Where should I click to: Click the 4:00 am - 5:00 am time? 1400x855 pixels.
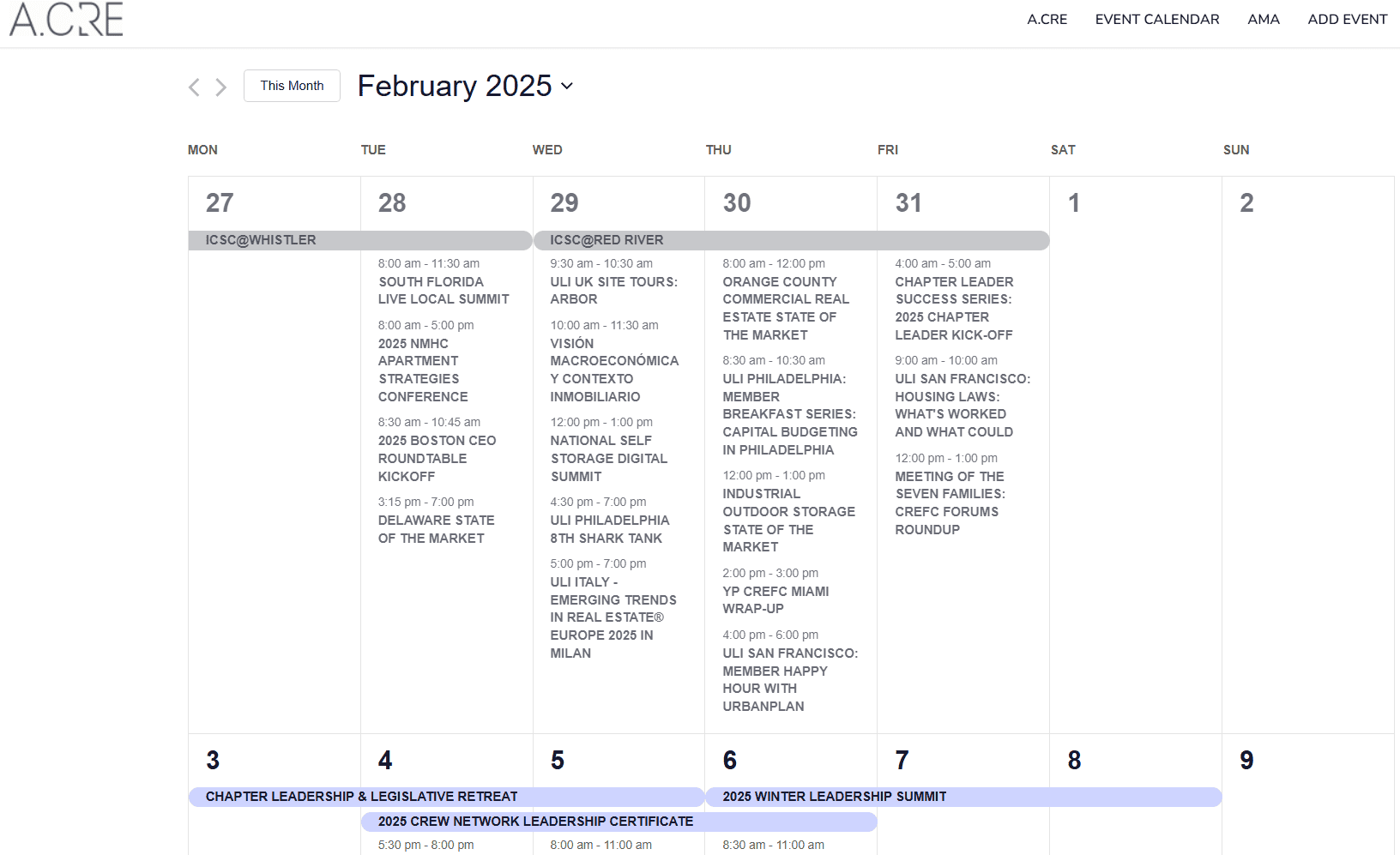pos(943,263)
